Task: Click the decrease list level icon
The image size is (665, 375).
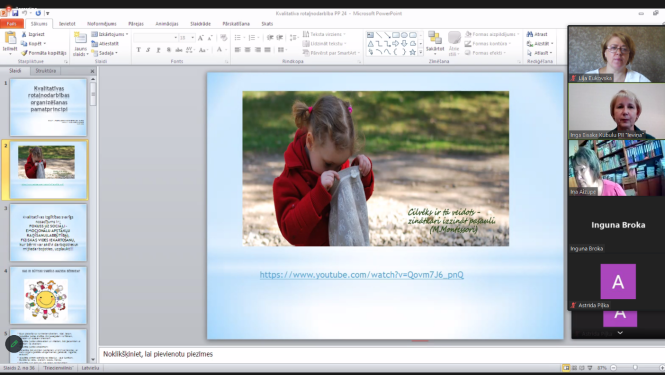Action: pos(270,38)
